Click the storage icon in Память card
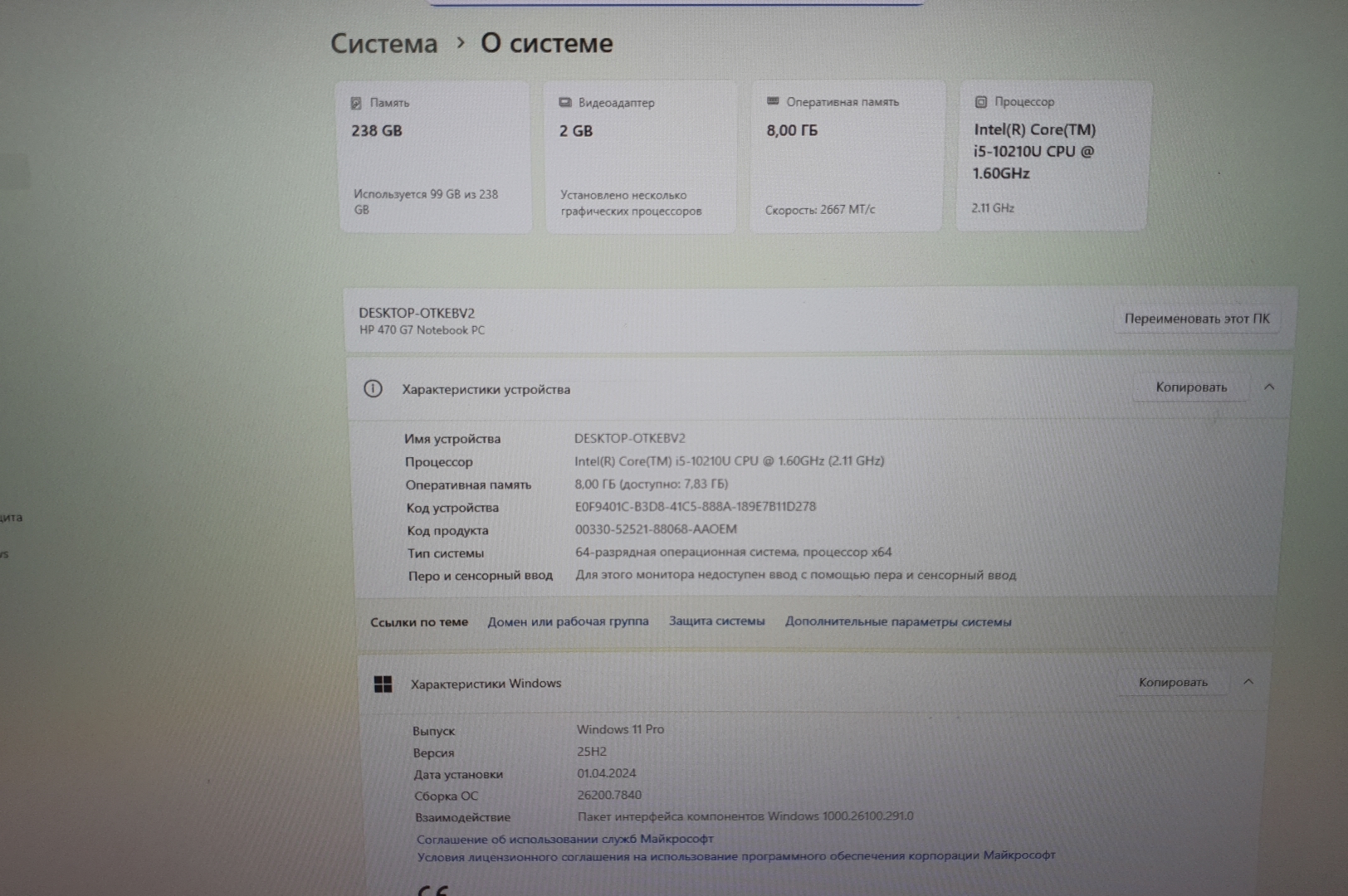Viewport: 1348px width, 896px height. (356, 103)
